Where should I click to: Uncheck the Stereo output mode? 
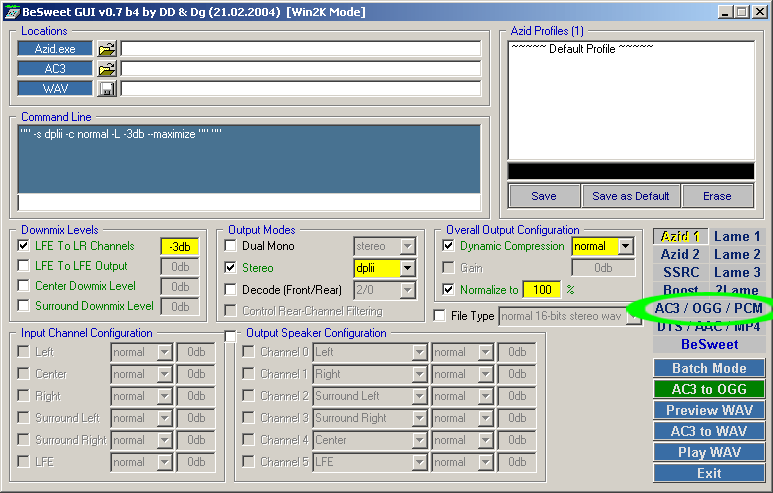pyautogui.click(x=230, y=268)
